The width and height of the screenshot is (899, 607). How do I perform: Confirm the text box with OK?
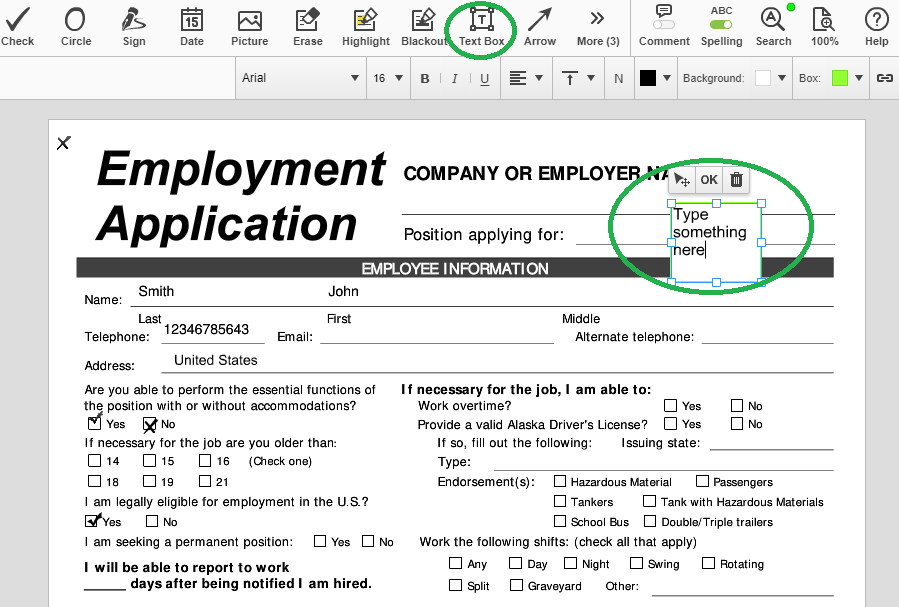pos(709,180)
